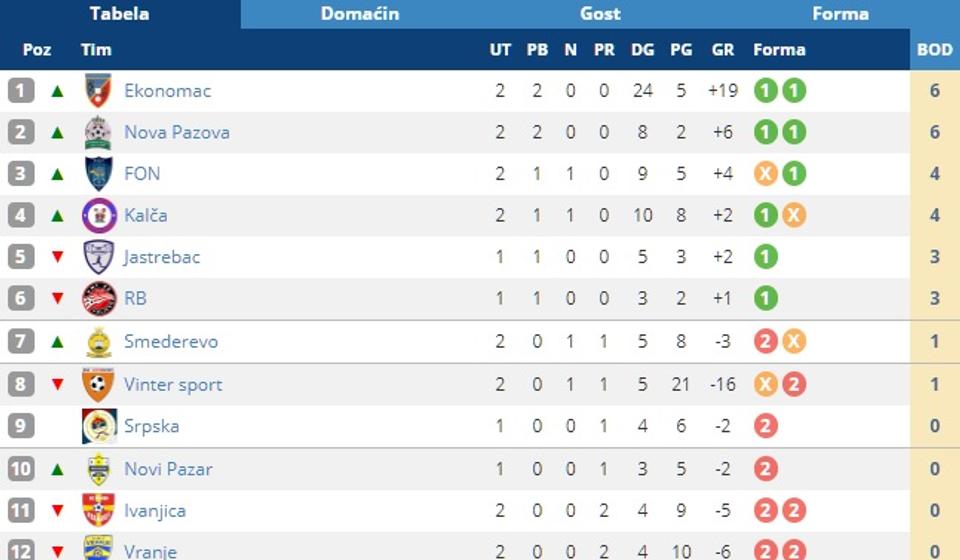Screen dimensions: 960x560
Task: Sort table by BOD column header
Action: point(934,50)
